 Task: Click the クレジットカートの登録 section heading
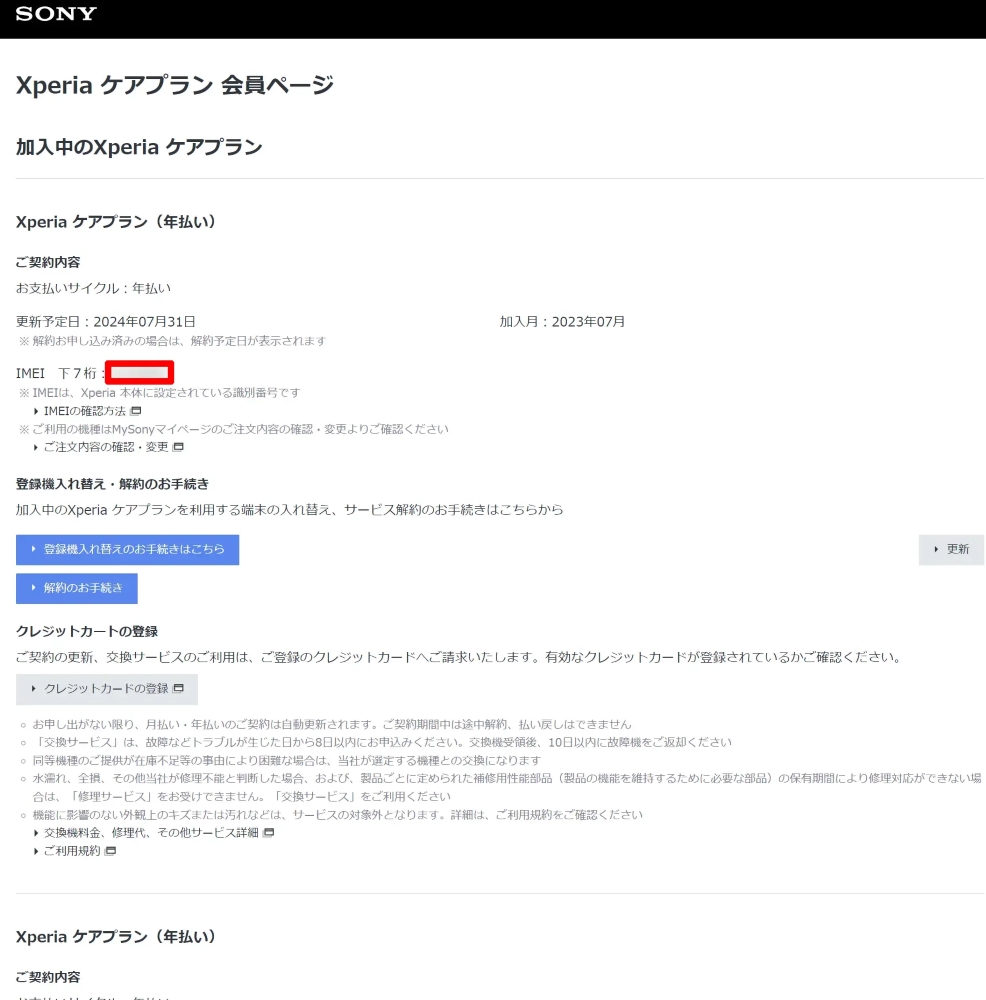click(x=87, y=631)
